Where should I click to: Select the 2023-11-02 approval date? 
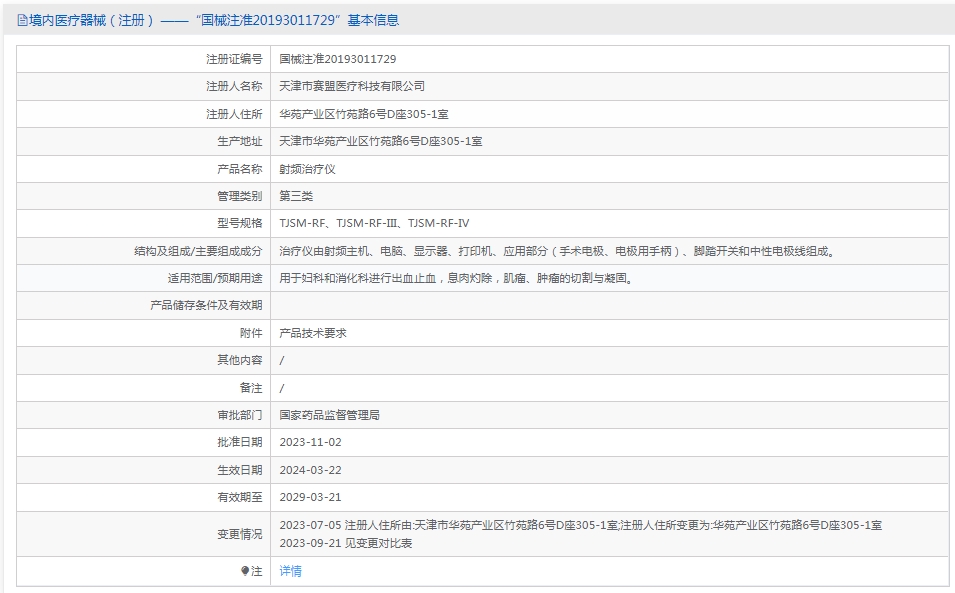click(x=311, y=443)
